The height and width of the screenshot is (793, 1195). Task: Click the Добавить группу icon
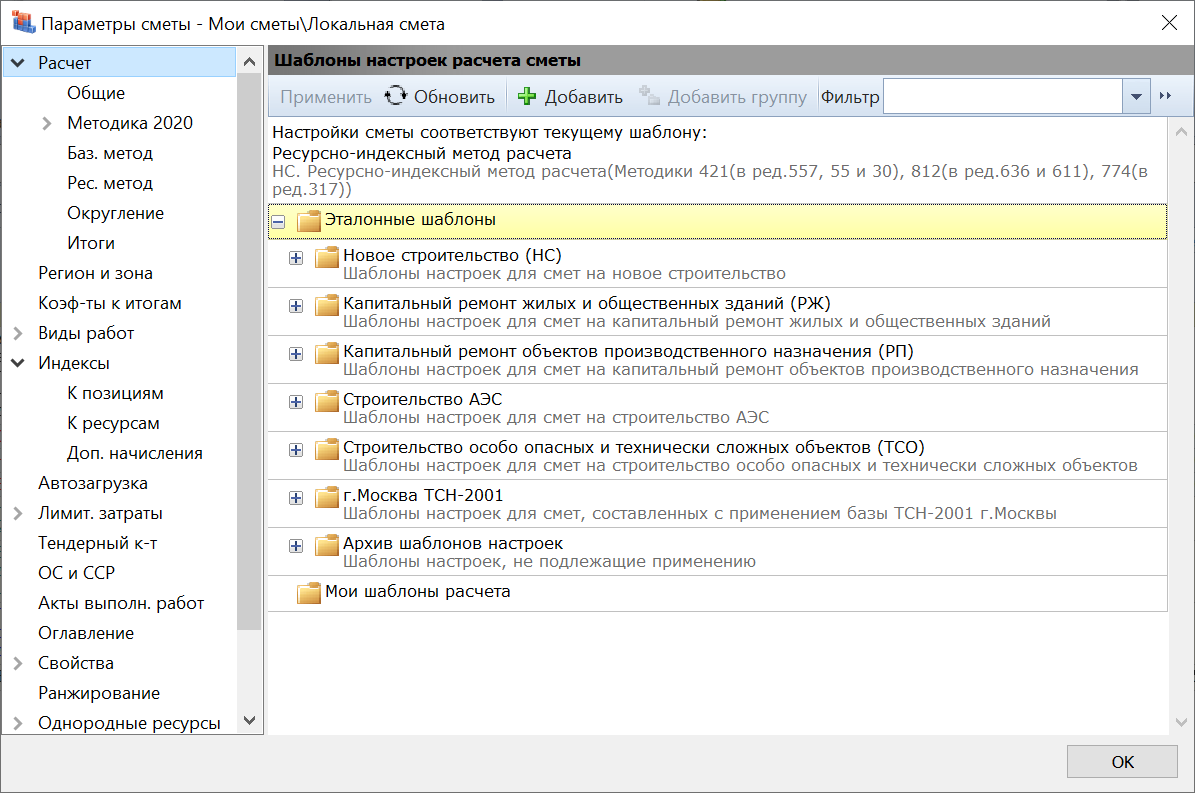[649, 96]
